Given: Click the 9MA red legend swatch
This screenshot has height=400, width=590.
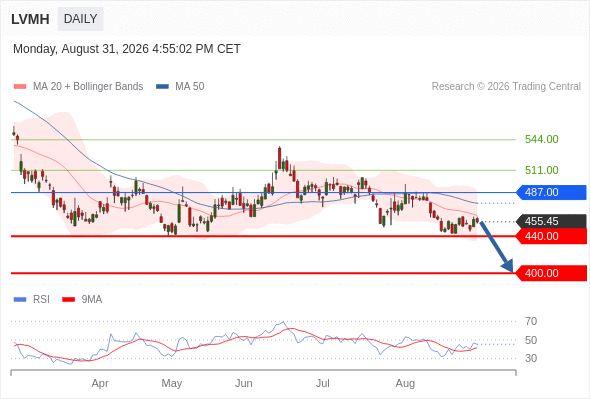Looking at the screenshot, I should click(x=68, y=300).
